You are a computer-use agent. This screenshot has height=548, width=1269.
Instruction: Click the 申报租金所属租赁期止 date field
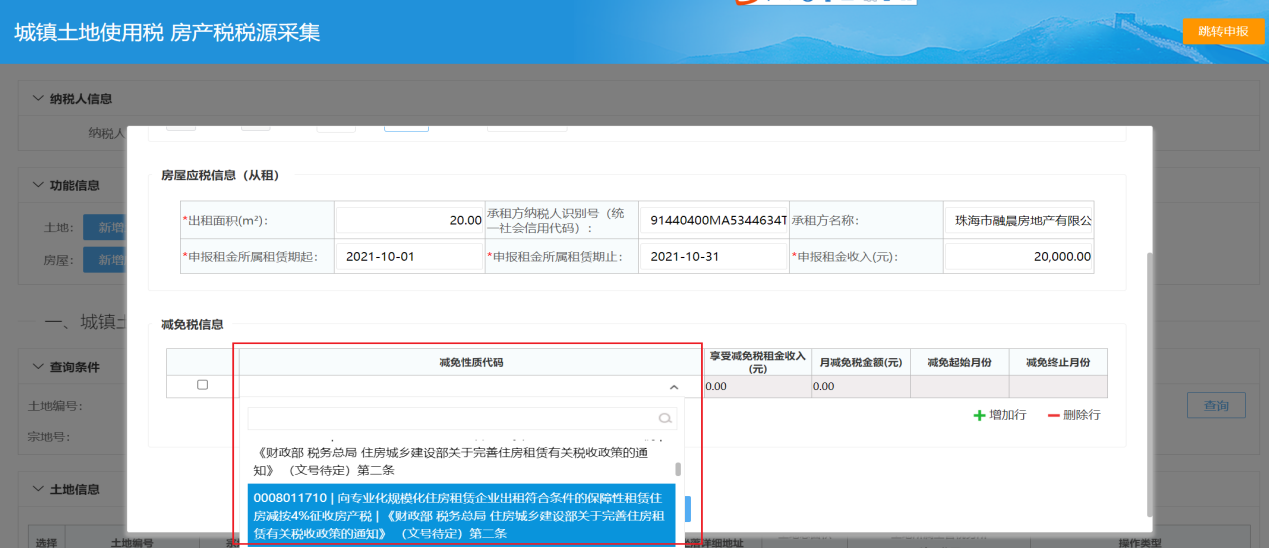(712, 257)
